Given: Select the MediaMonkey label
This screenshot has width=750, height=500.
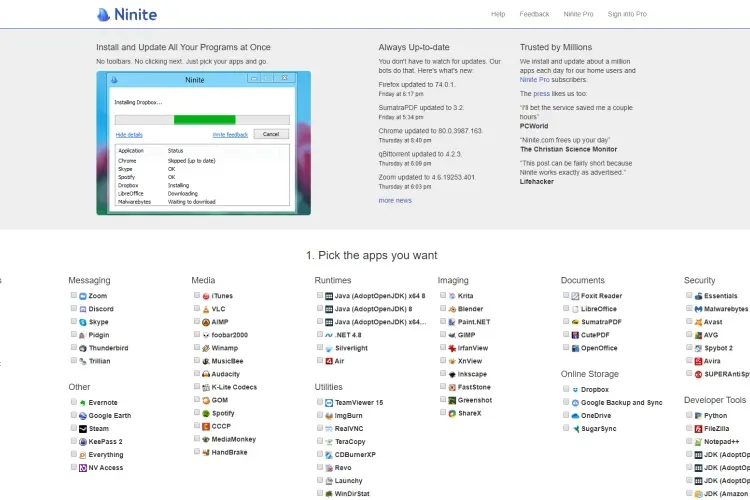Looking at the screenshot, I should (234, 439).
